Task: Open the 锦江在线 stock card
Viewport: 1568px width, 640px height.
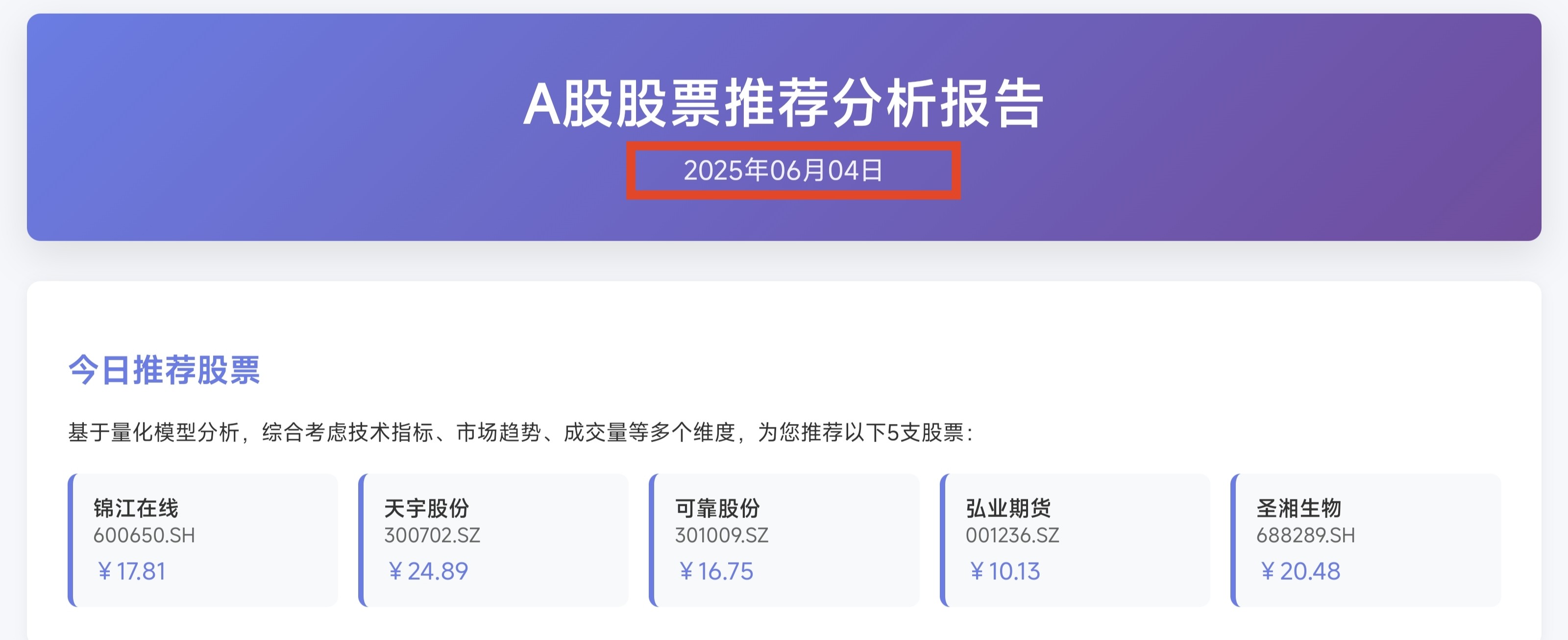Action: point(203,540)
